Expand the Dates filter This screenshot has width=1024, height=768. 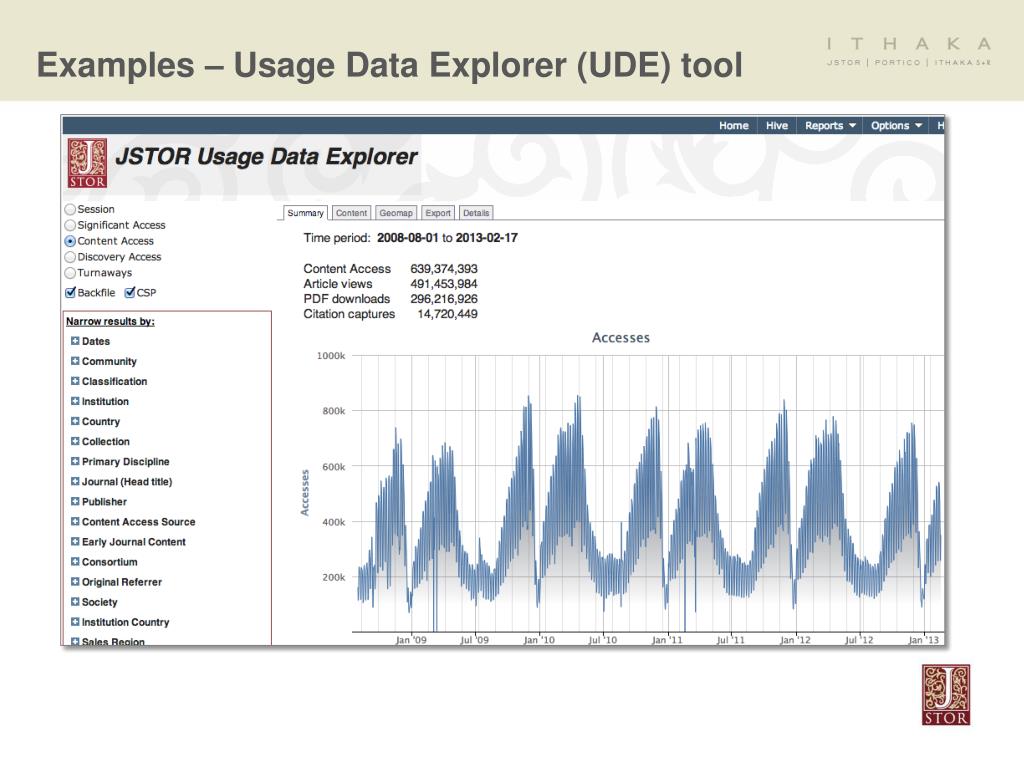pos(75,341)
